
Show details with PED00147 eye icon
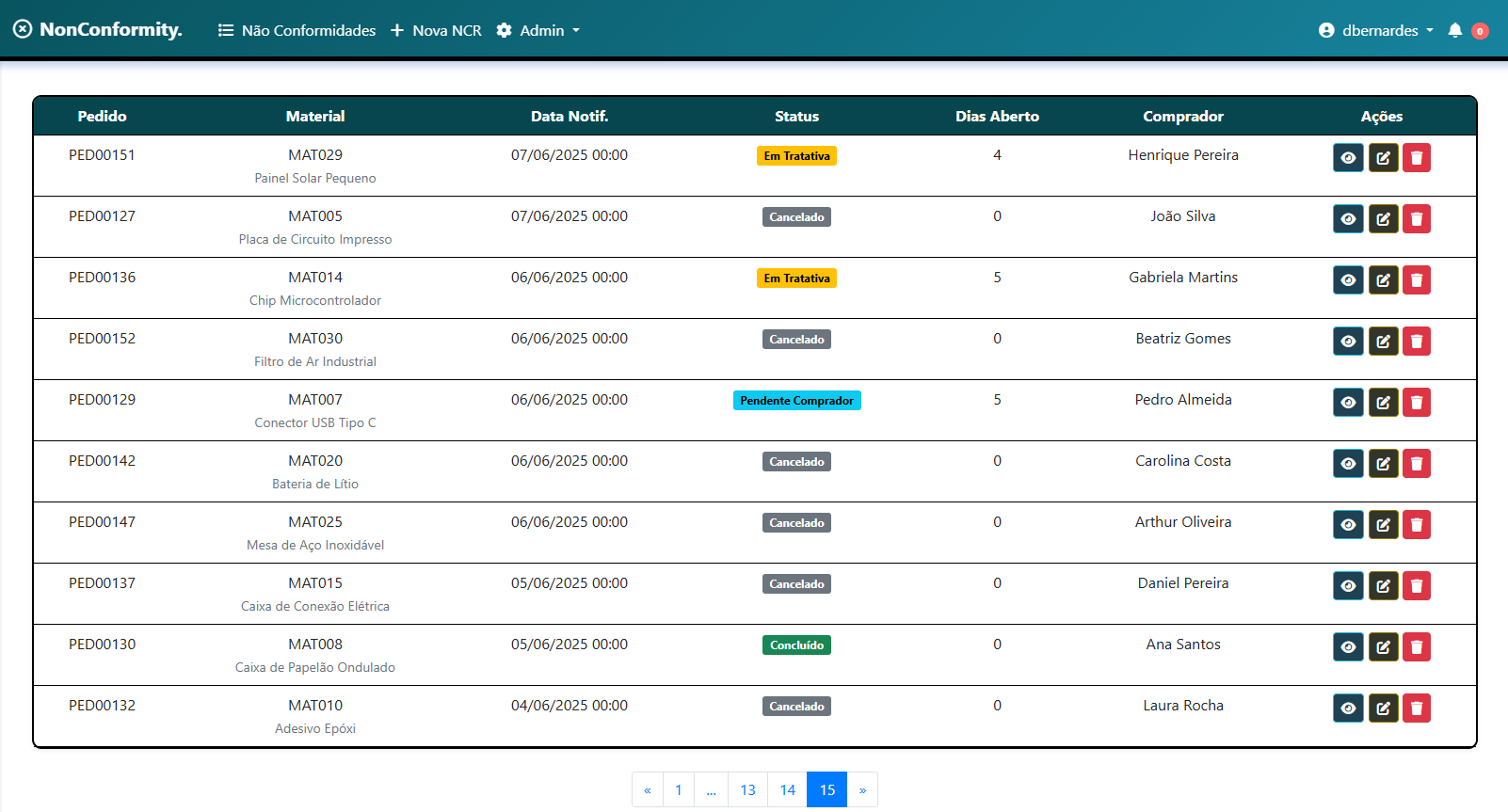(x=1348, y=525)
